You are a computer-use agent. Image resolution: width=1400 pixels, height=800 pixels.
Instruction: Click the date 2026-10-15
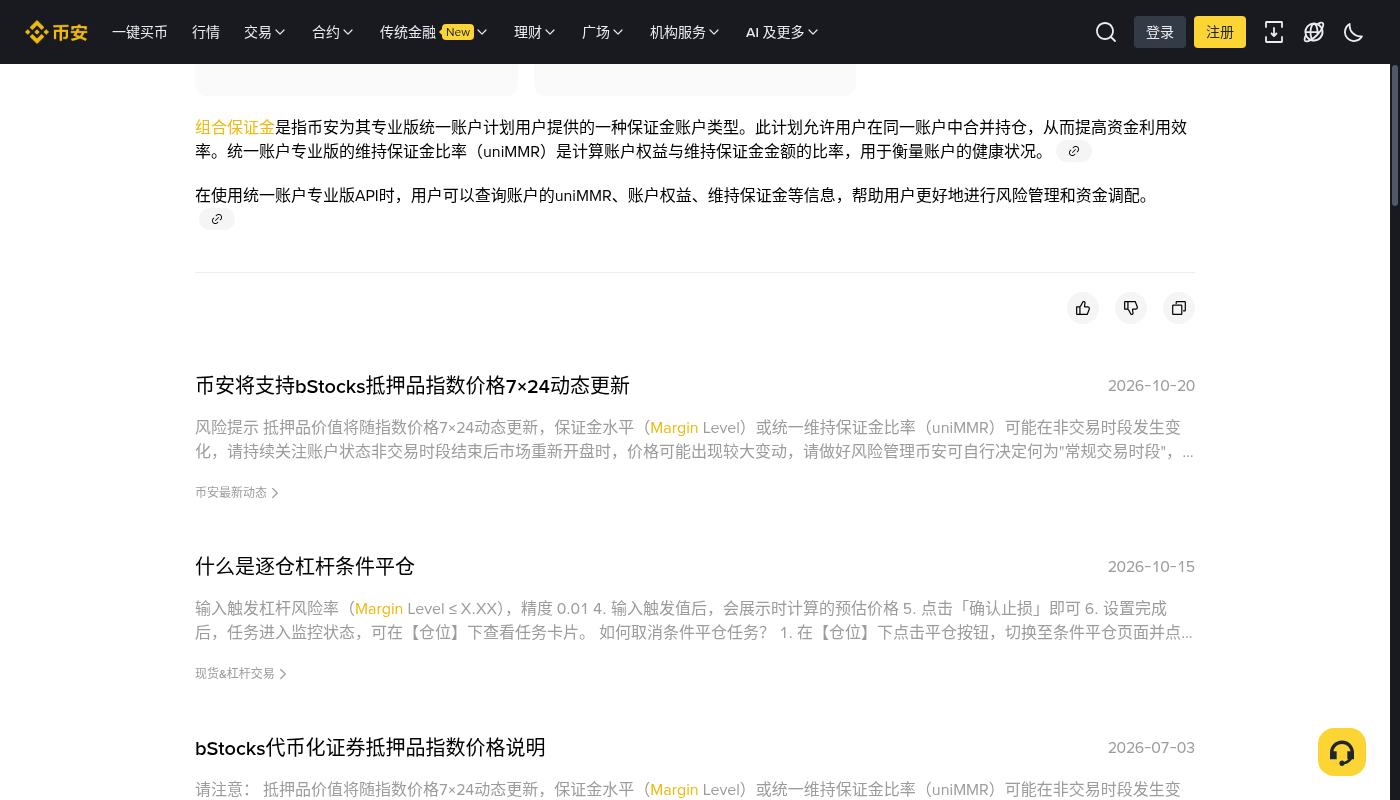[x=1151, y=567]
